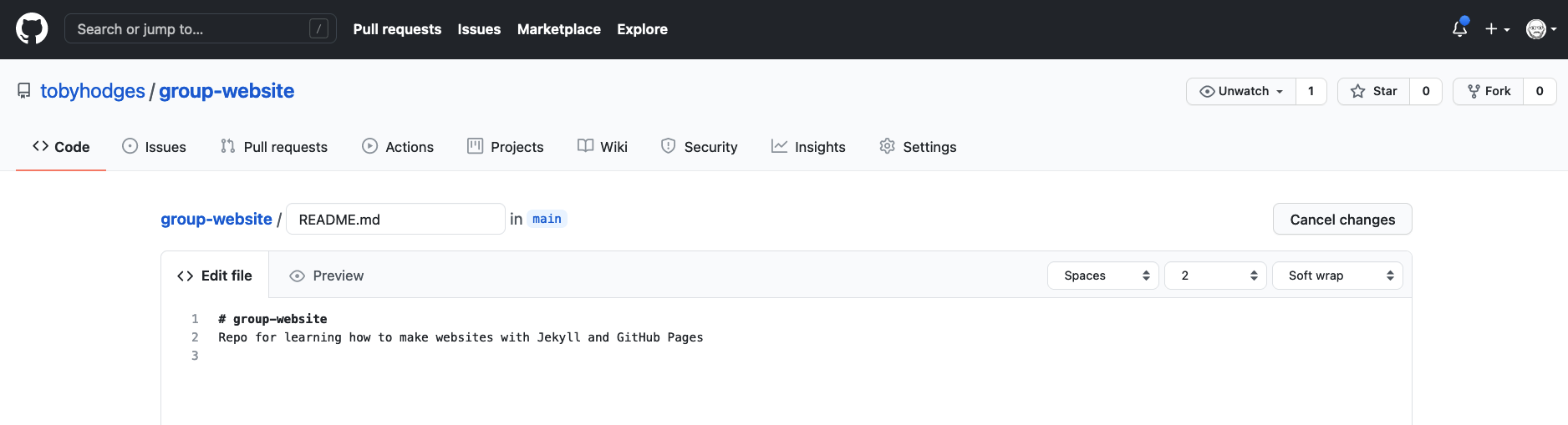
Task: Open the Projects tab
Action: point(506,147)
